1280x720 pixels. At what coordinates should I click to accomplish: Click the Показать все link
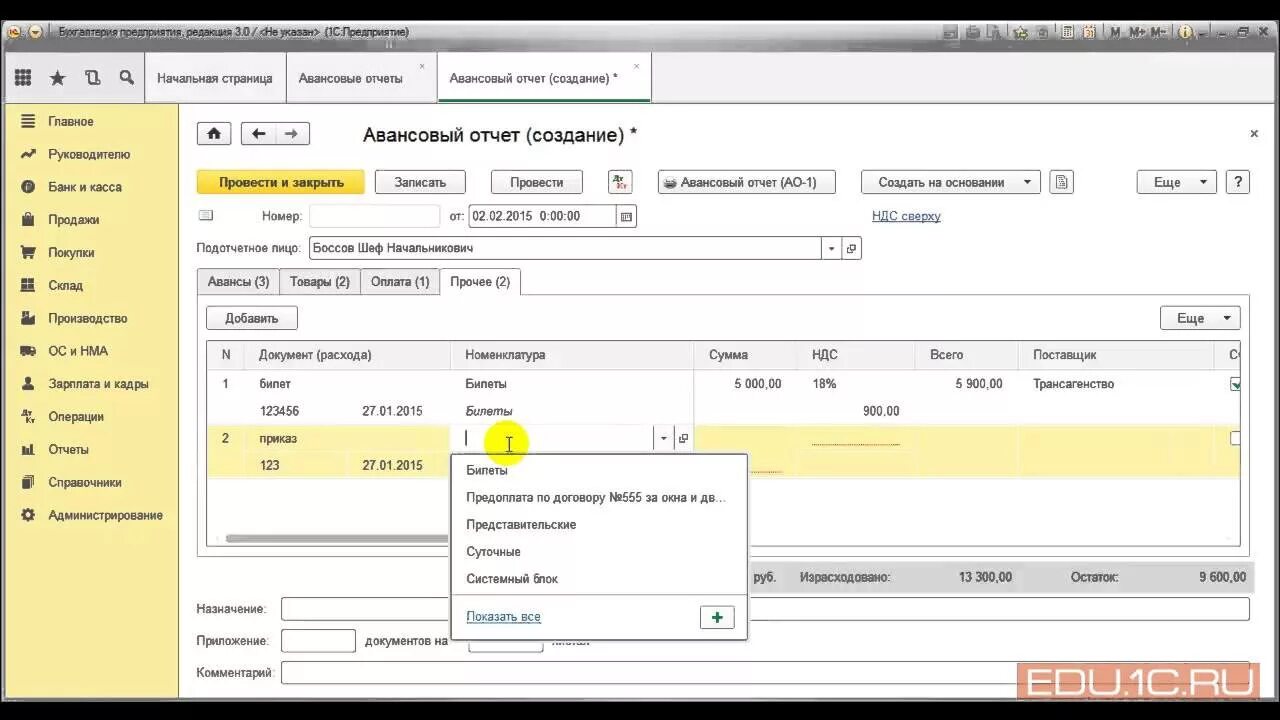click(x=503, y=617)
